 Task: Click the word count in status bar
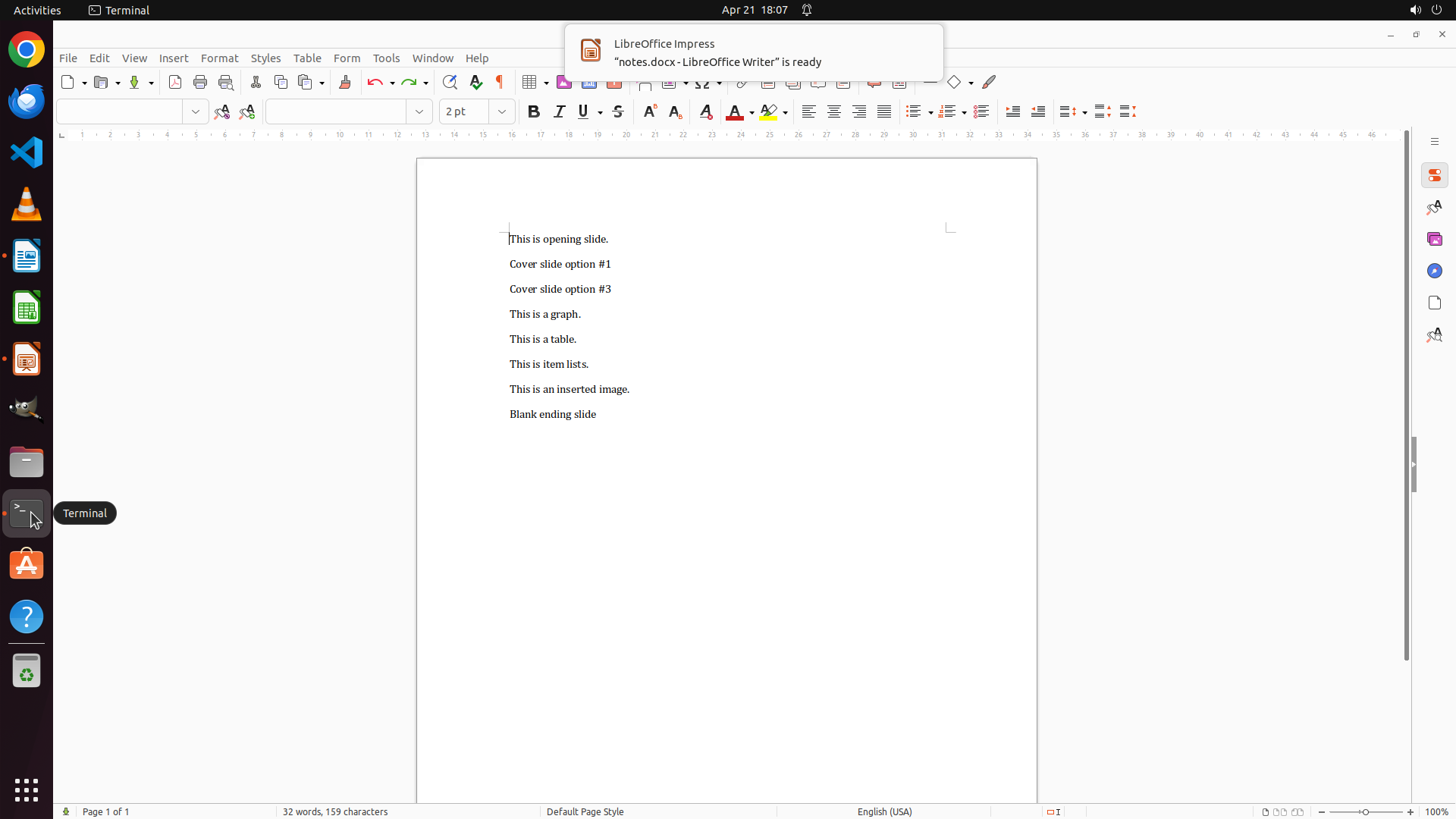coord(335,811)
